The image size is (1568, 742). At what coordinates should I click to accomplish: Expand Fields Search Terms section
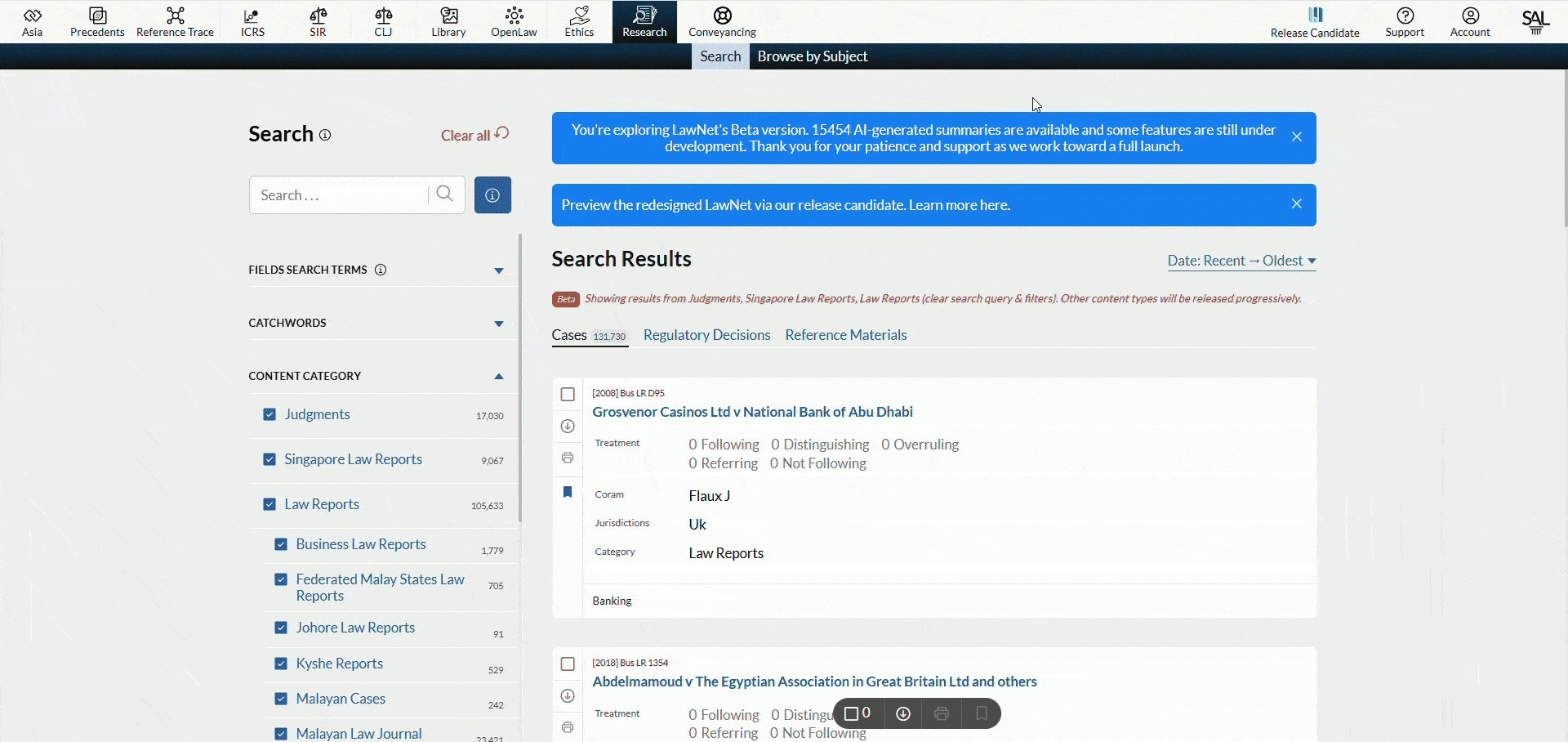499,270
